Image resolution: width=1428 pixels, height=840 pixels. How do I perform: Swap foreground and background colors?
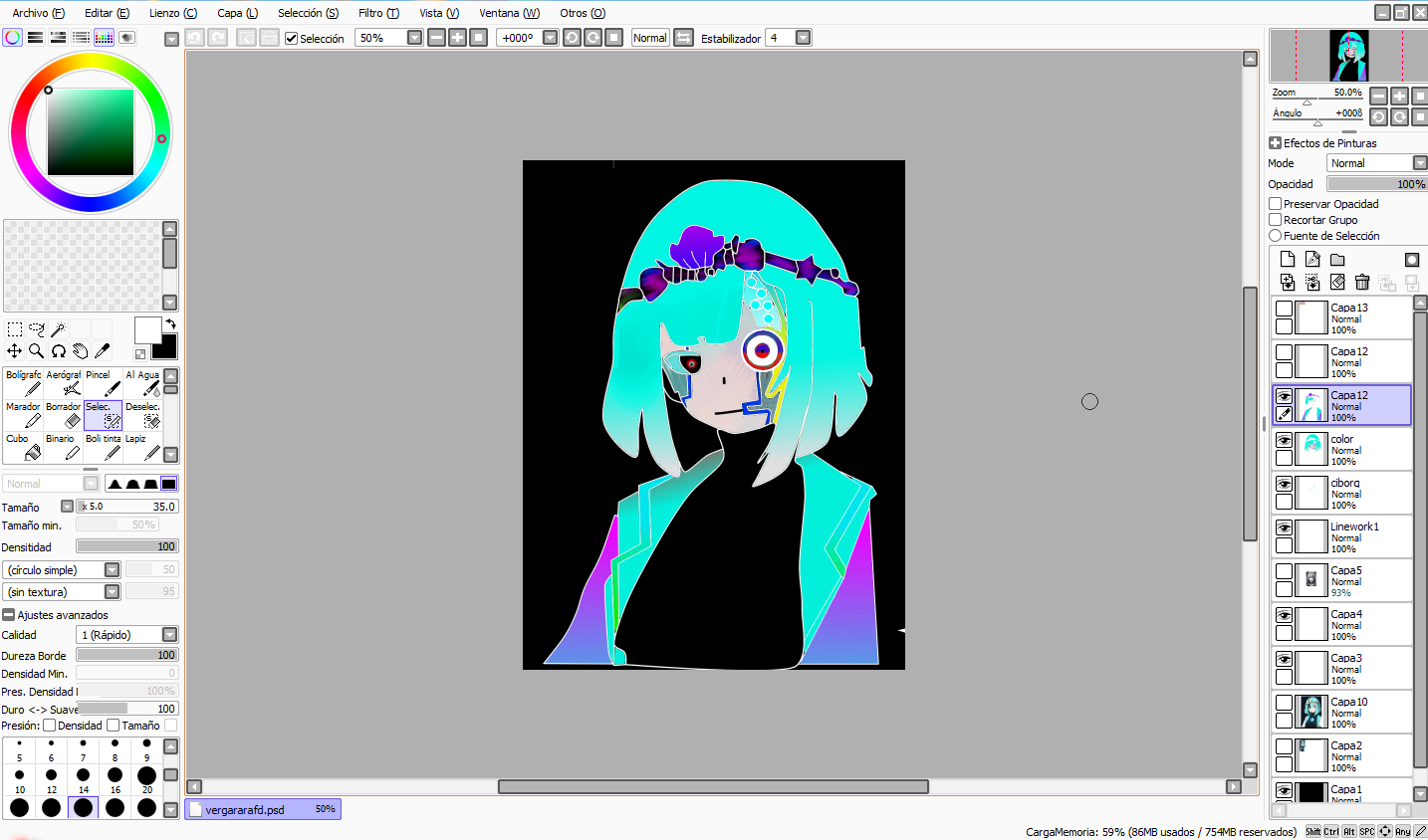point(170,324)
